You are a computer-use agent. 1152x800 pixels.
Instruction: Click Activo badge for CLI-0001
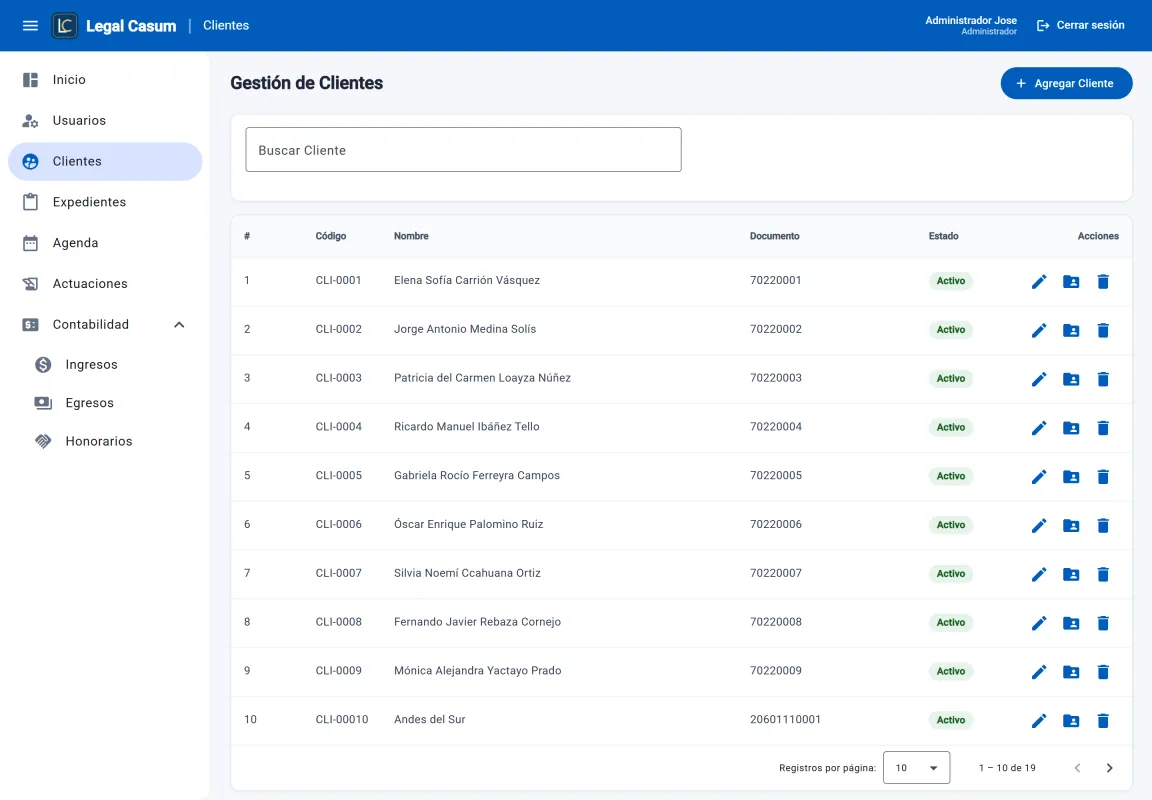951,281
